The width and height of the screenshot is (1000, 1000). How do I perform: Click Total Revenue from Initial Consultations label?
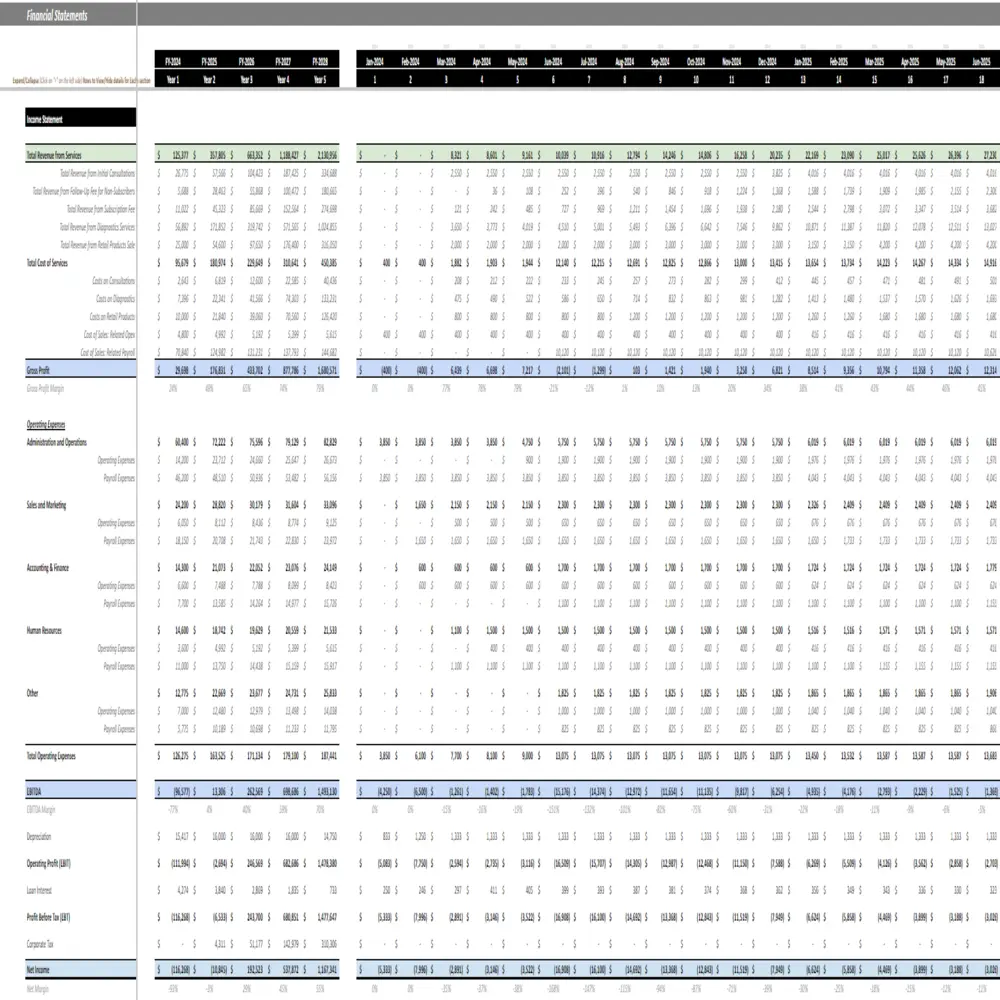(98, 173)
